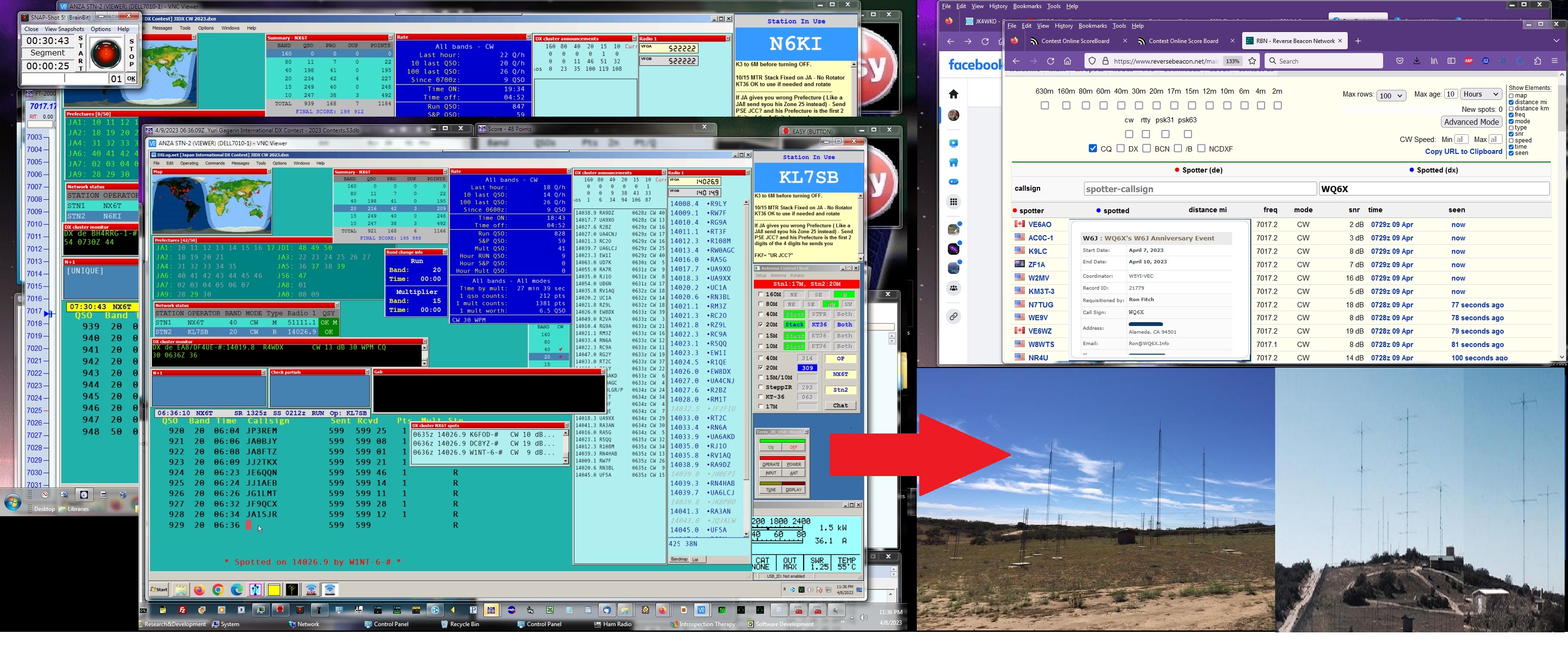Uncheck the CQ filter checkbox

click(x=1093, y=149)
